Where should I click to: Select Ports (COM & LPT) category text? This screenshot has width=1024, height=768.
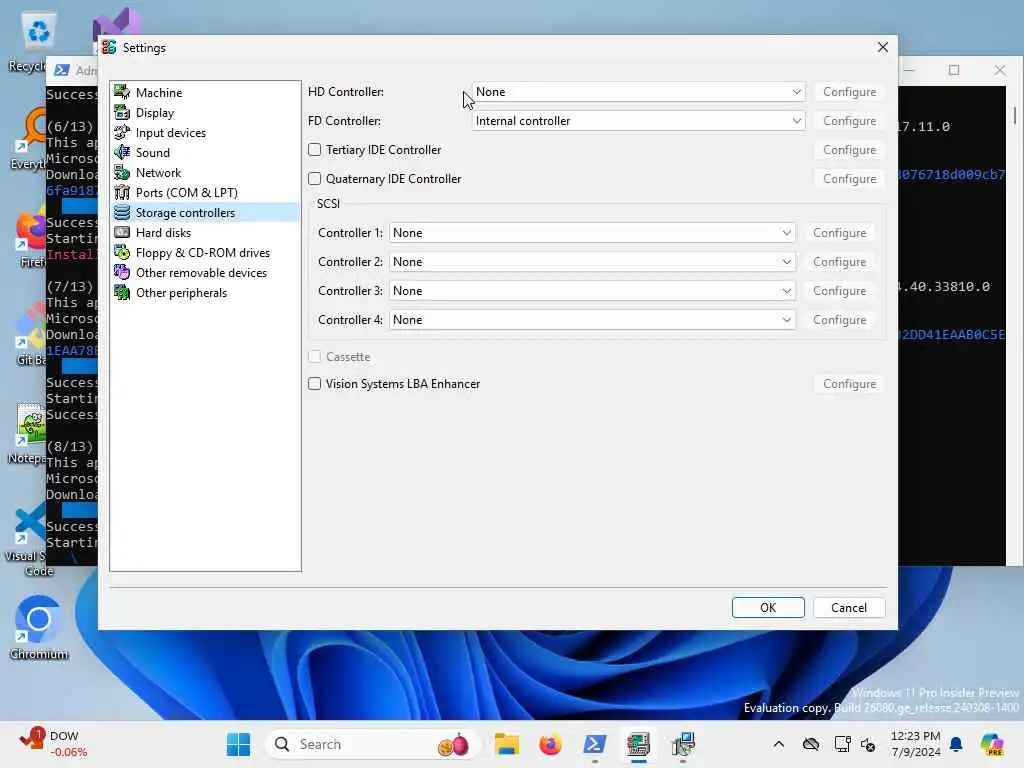pyautogui.click(x=187, y=193)
